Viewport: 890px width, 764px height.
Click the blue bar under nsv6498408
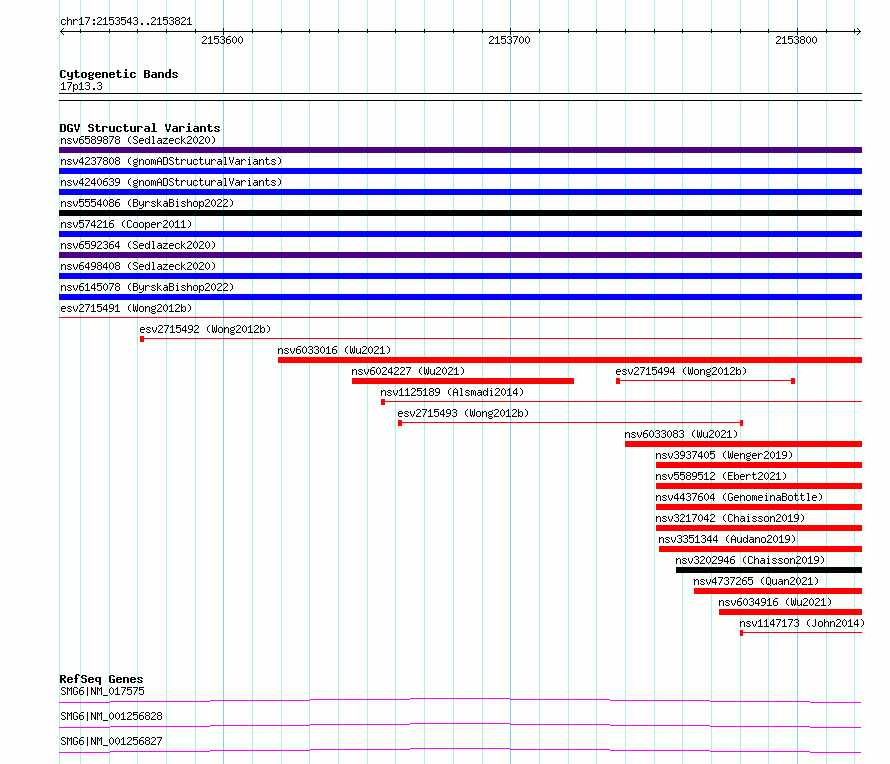(x=460, y=276)
